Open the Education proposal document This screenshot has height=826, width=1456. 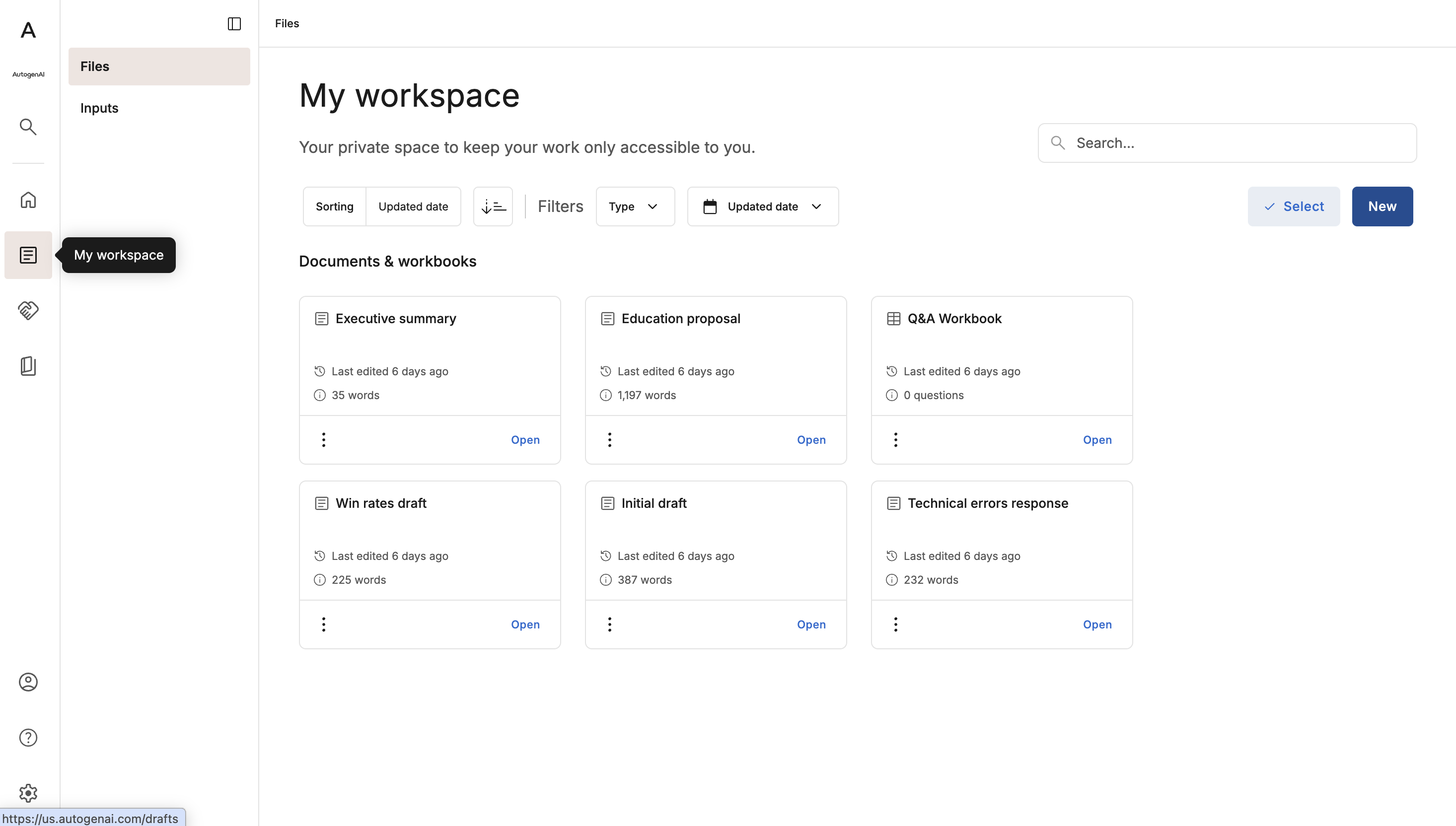point(811,440)
